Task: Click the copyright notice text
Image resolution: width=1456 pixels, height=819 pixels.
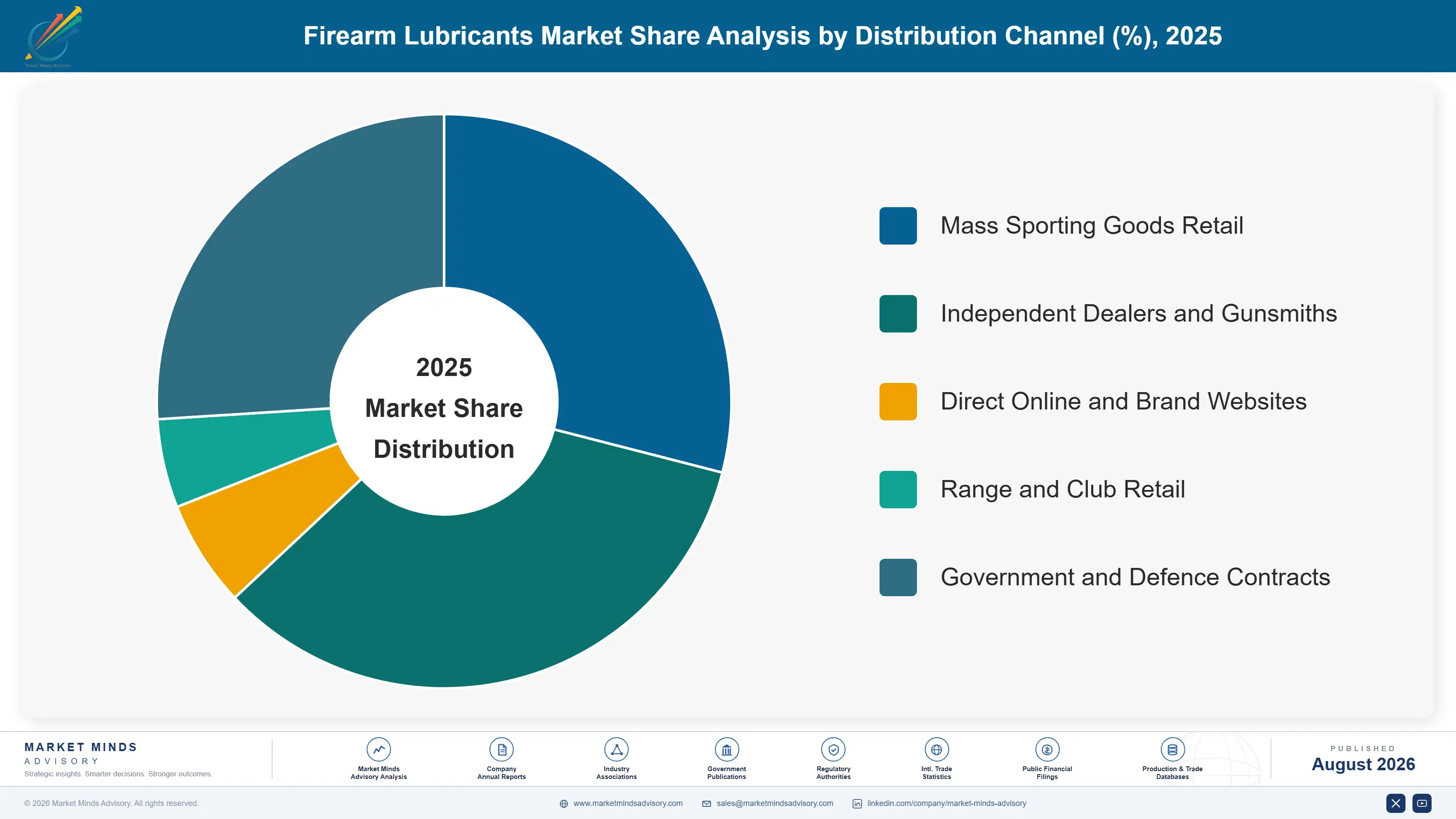Action: 111,803
